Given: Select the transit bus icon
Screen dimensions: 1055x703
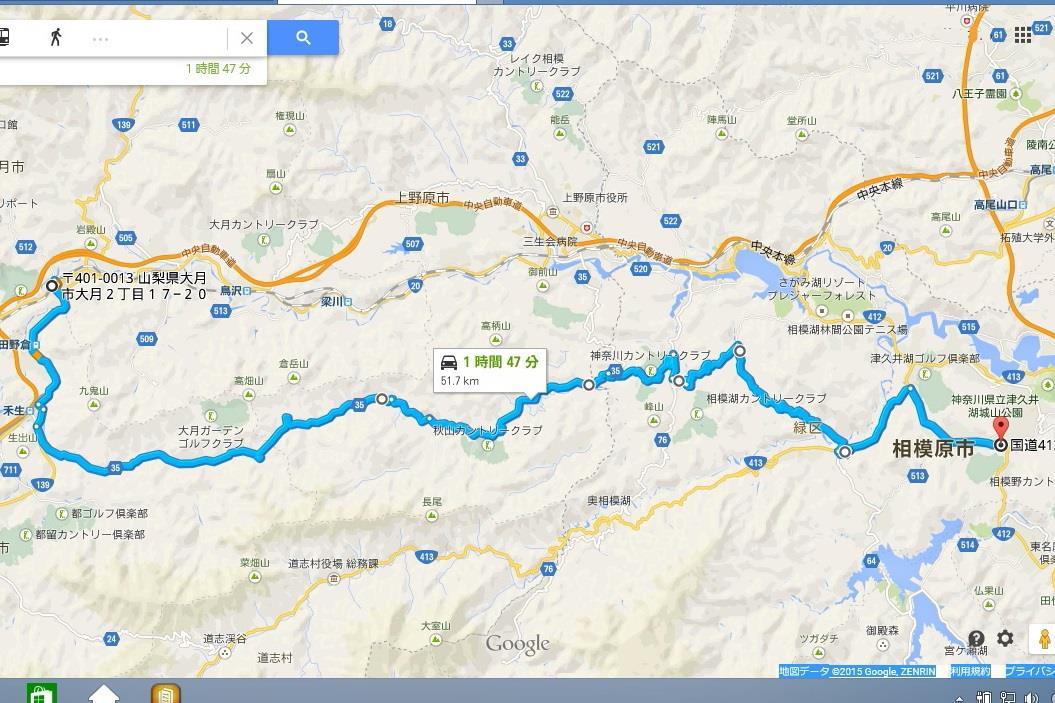Looking at the screenshot, I should (x=3, y=37).
